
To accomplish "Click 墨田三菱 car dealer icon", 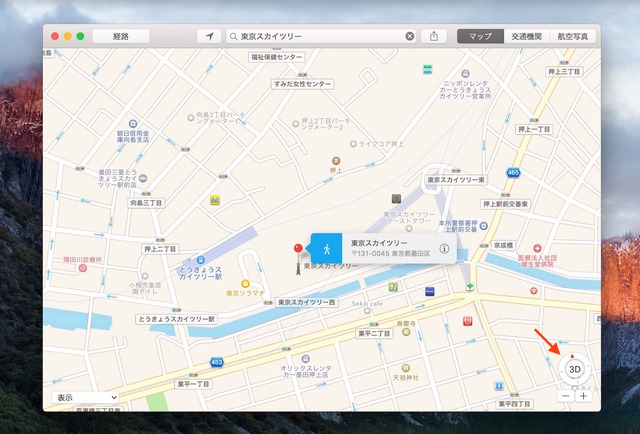I will [x=143, y=178].
